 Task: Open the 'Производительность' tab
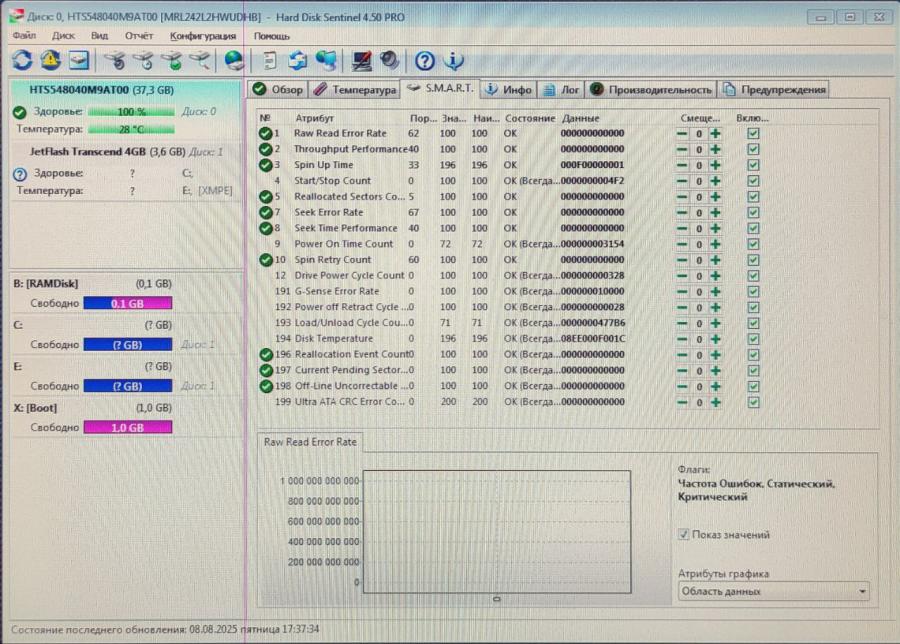tap(651, 89)
